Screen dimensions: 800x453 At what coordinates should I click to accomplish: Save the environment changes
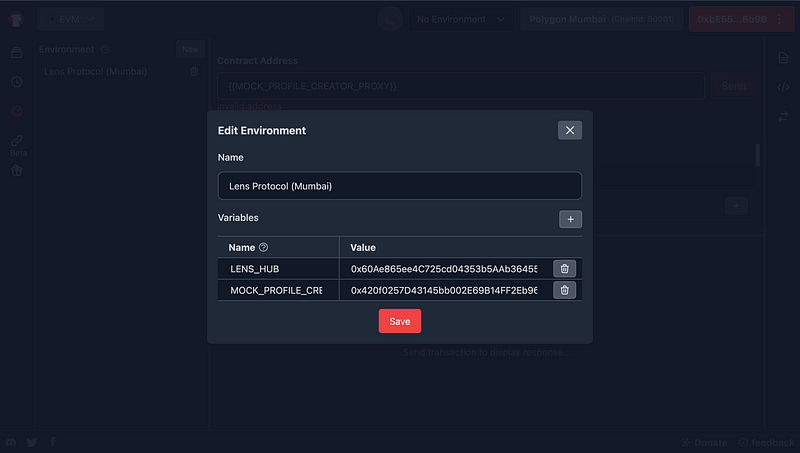pos(399,321)
